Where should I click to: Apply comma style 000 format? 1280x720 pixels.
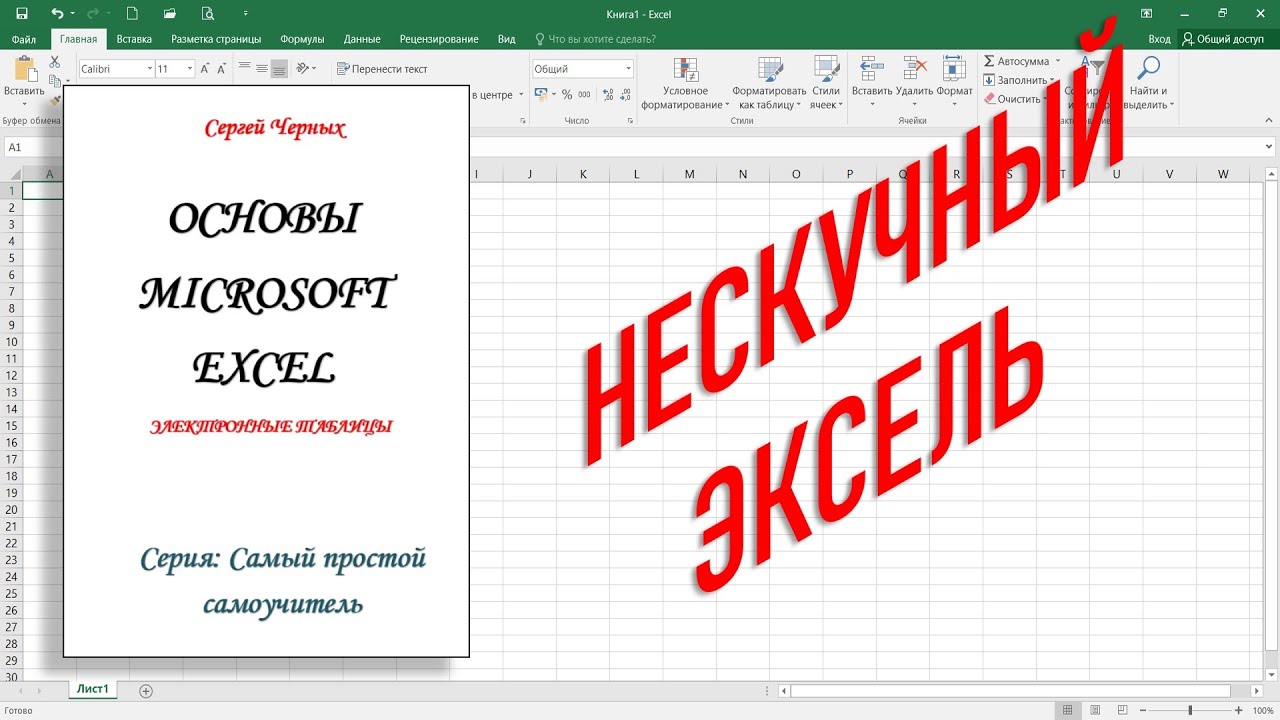(585, 94)
